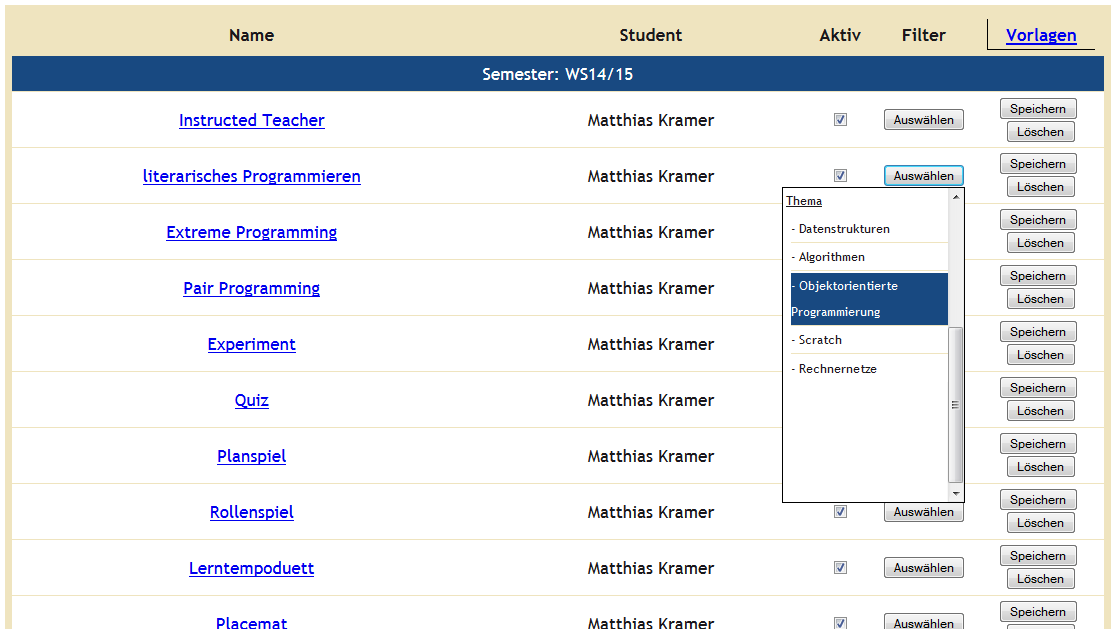Open the Extreme Programming link
This screenshot has width=1118, height=629.
tap(251, 232)
